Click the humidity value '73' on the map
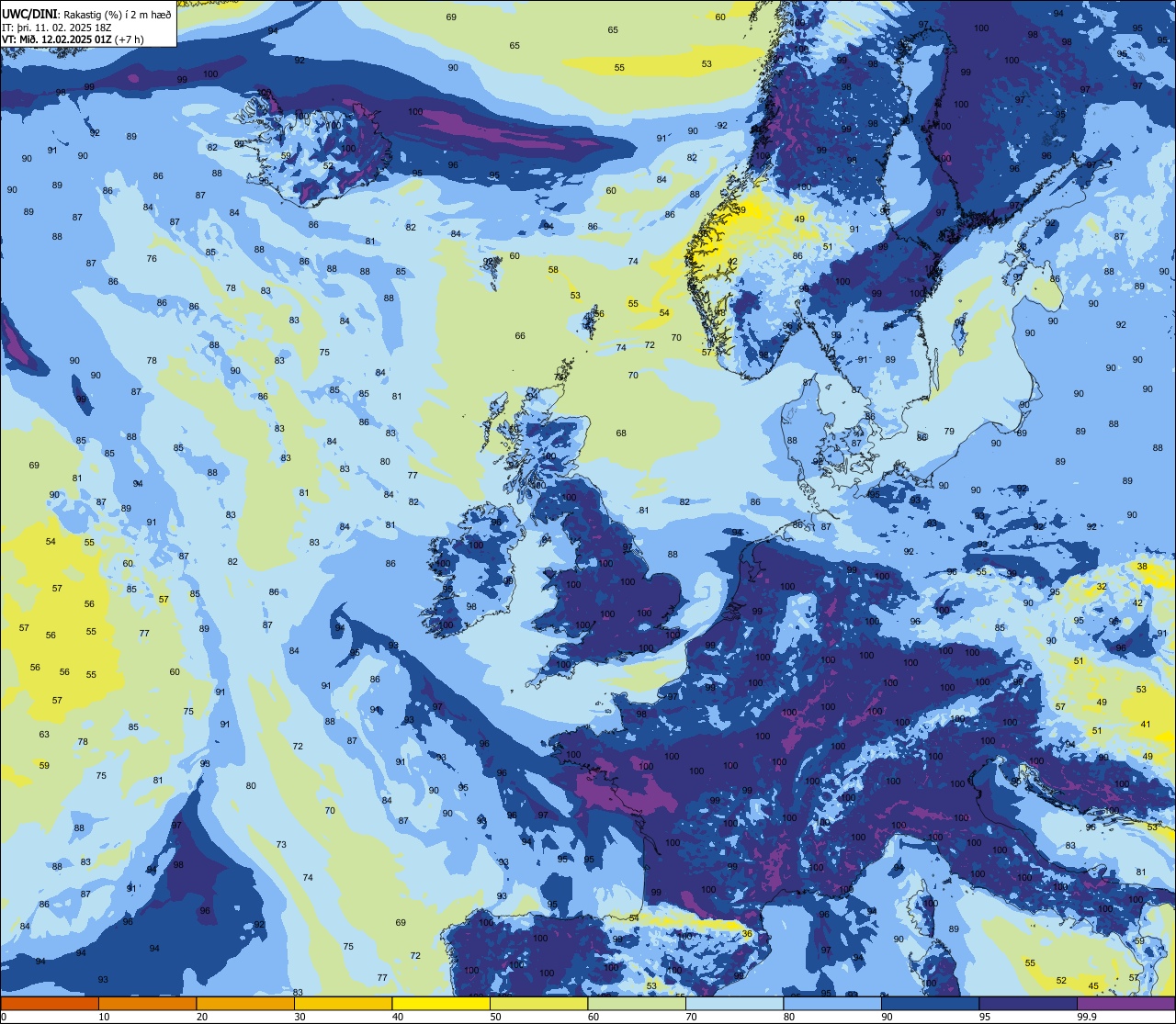 [281, 844]
